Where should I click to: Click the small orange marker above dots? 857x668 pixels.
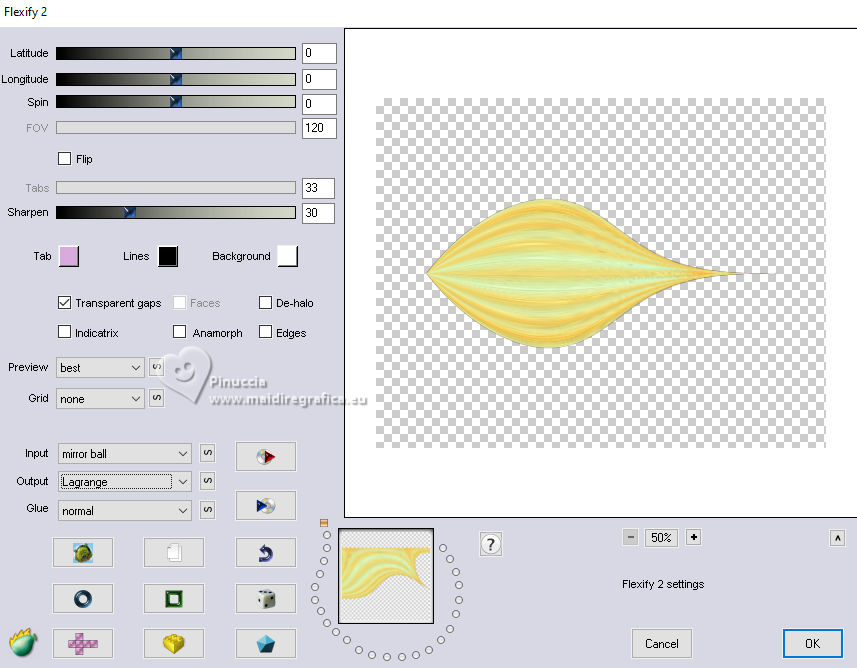pyautogui.click(x=324, y=523)
